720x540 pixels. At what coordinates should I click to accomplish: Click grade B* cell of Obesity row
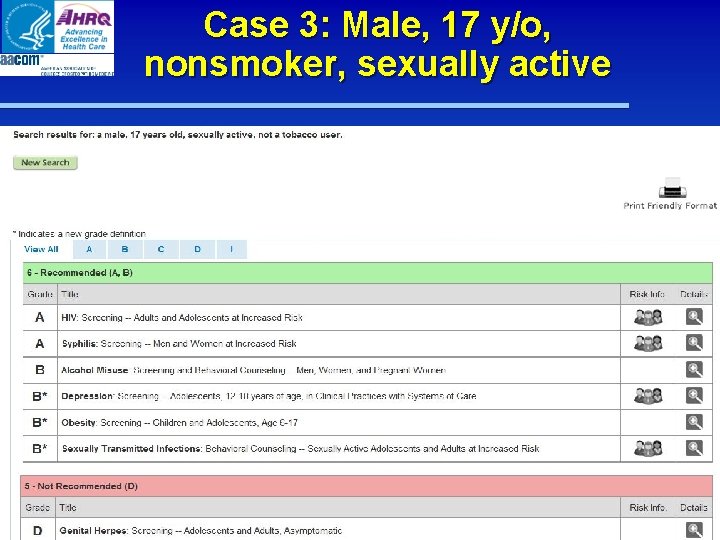click(x=40, y=422)
